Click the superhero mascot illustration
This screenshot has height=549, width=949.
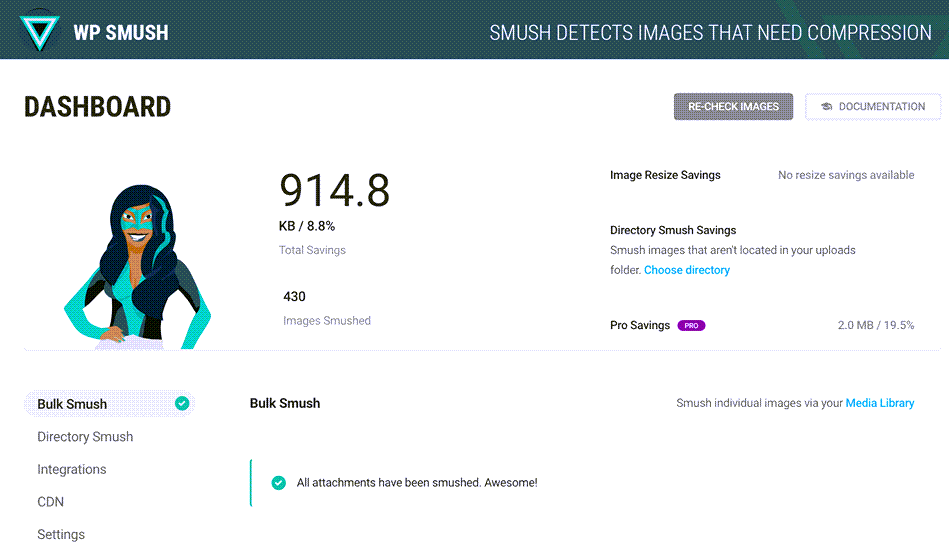click(x=137, y=267)
